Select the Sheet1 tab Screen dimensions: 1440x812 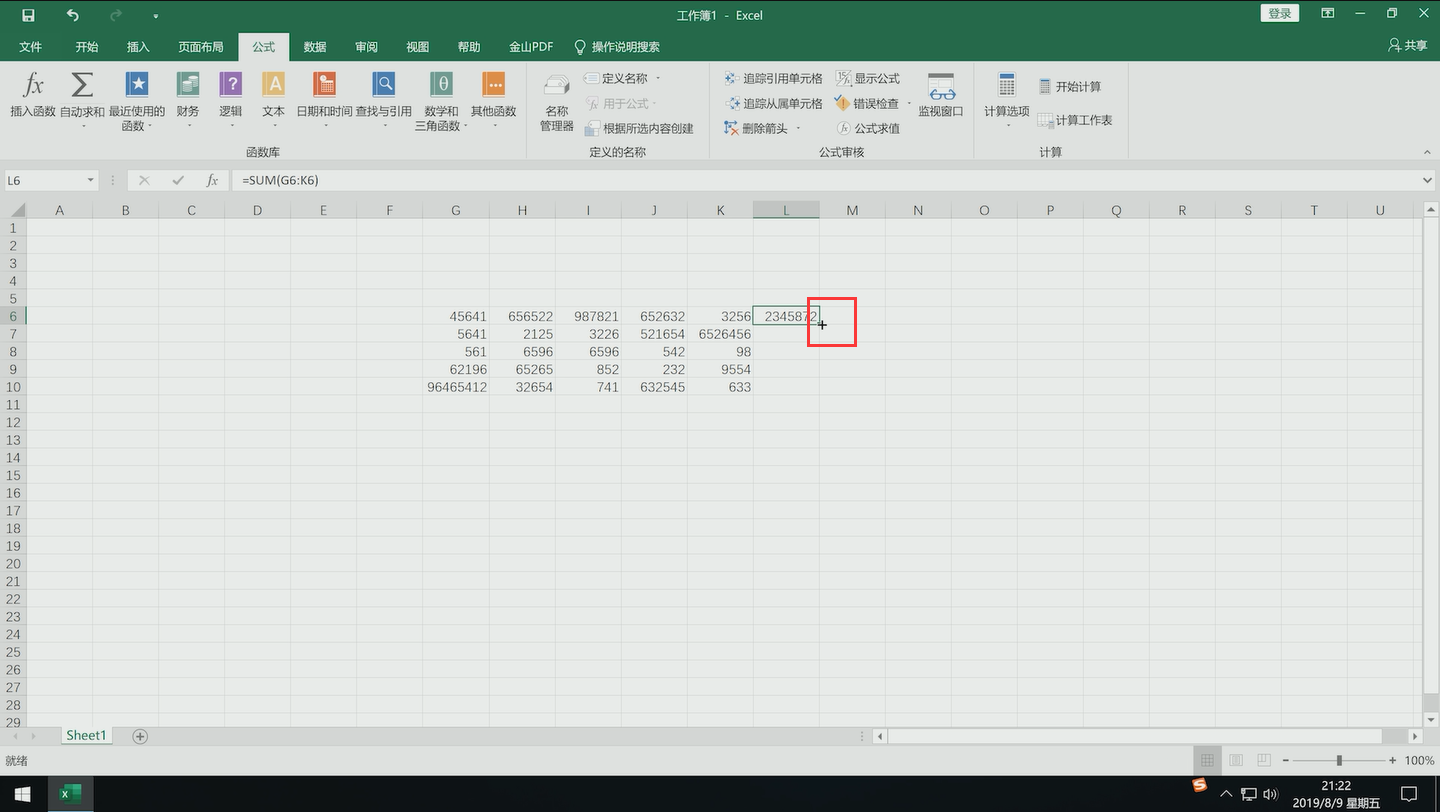pos(85,735)
